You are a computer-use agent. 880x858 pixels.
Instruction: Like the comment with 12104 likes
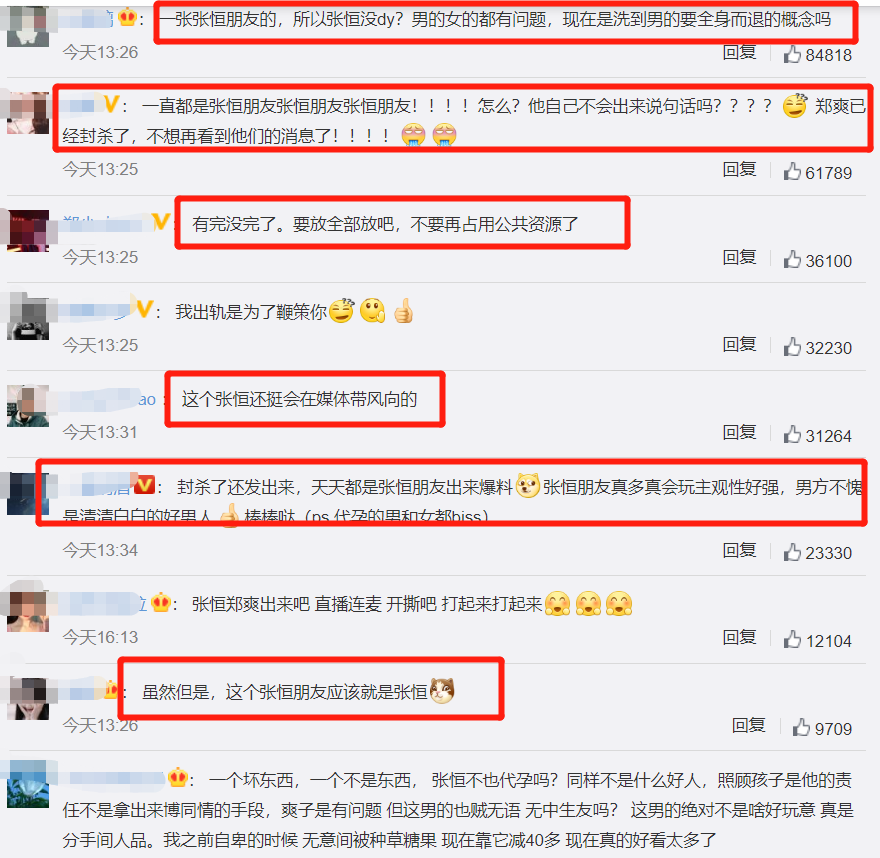[x=792, y=640]
